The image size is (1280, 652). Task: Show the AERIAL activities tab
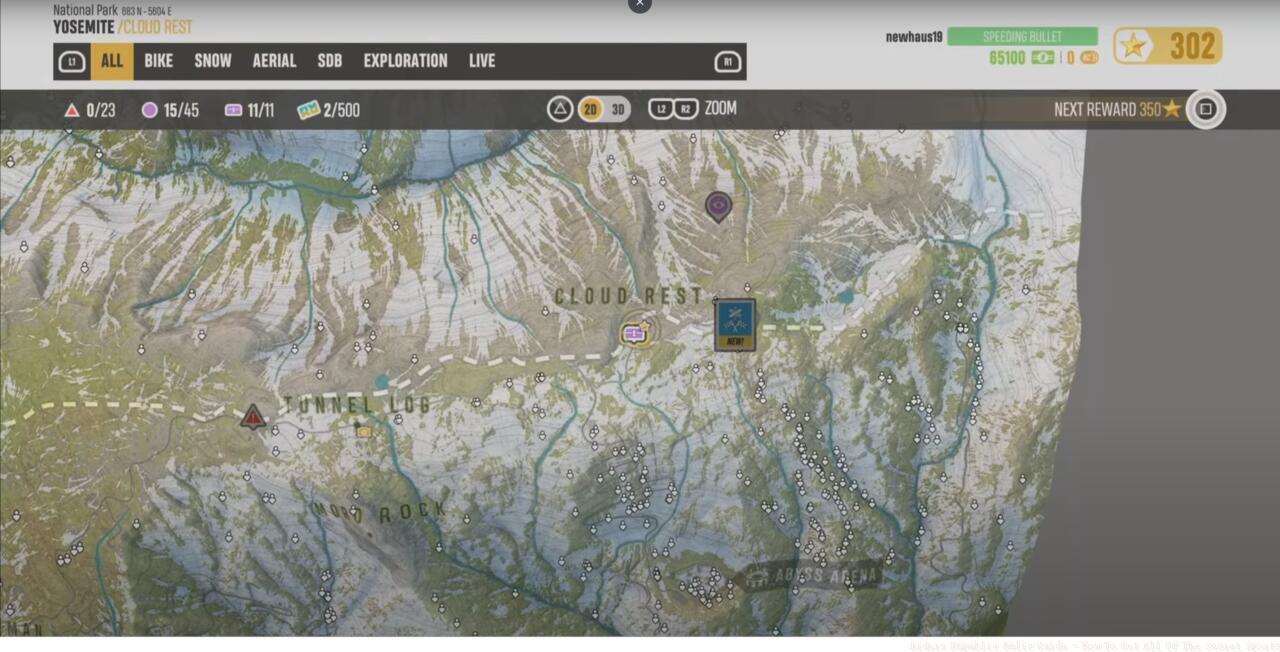[x=274, y=61]
